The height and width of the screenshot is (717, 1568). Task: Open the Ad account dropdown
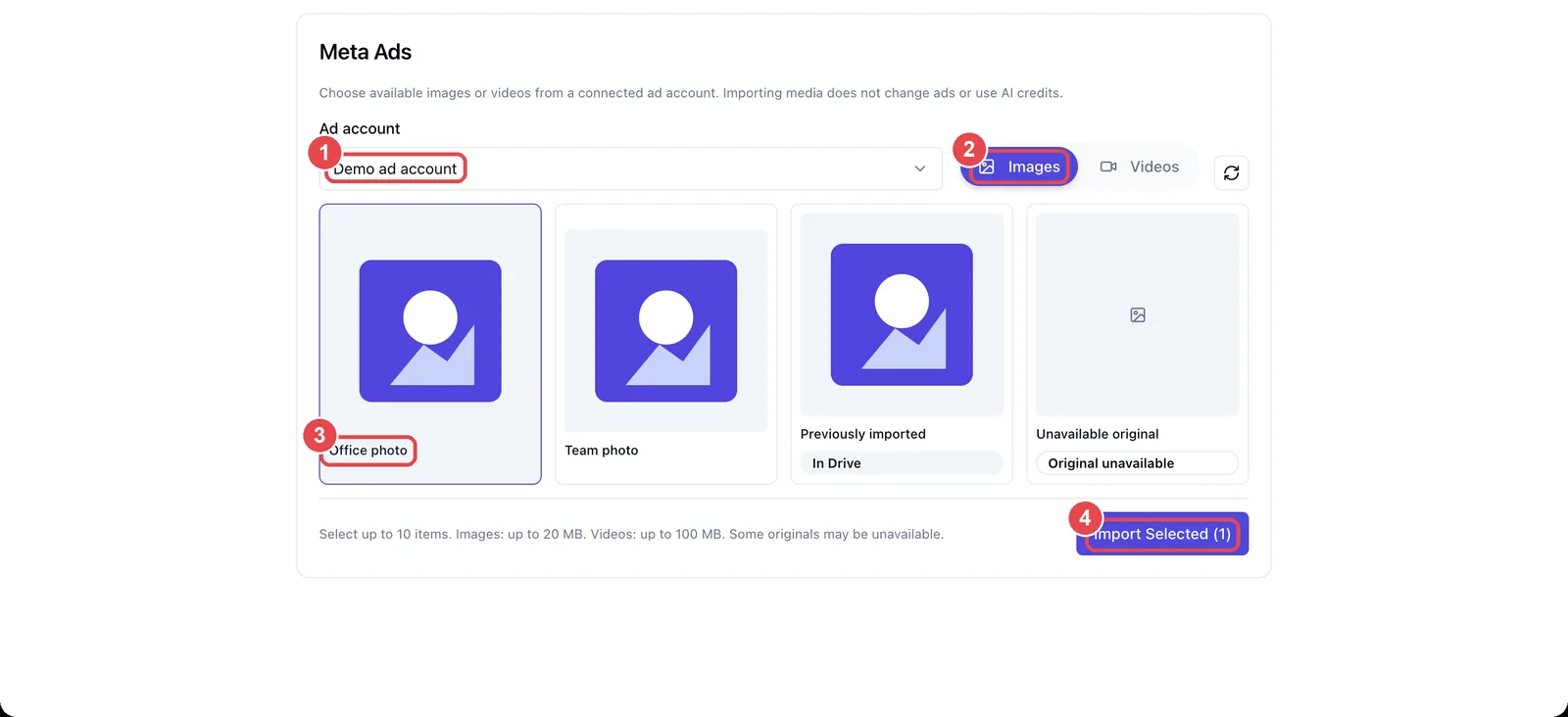631,168
